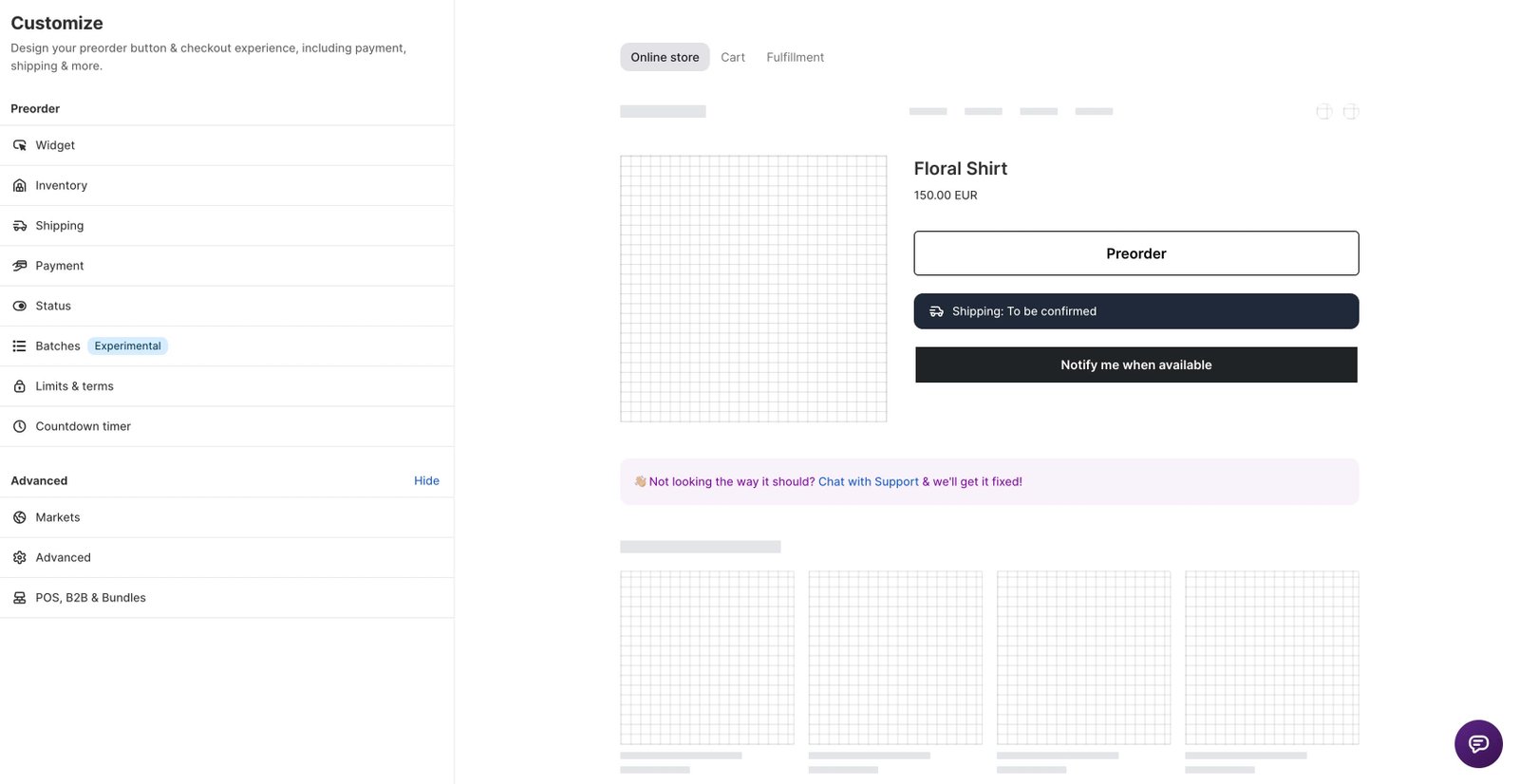Click the Limits & terms lock icon
The height and width of the screenshot is (784, 1519).
click(x=19, y=386)
